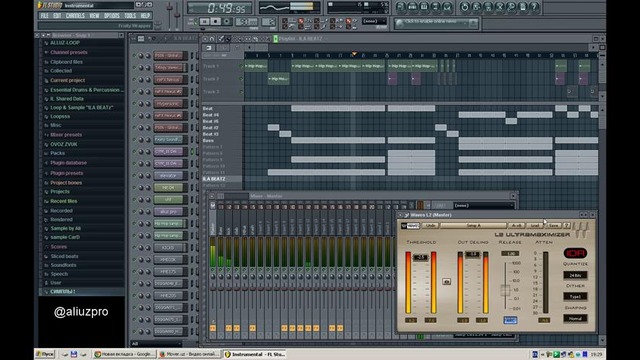Open the (none) input dropdown in Mixer
The image size is (640, 360).
coord(483,205)
